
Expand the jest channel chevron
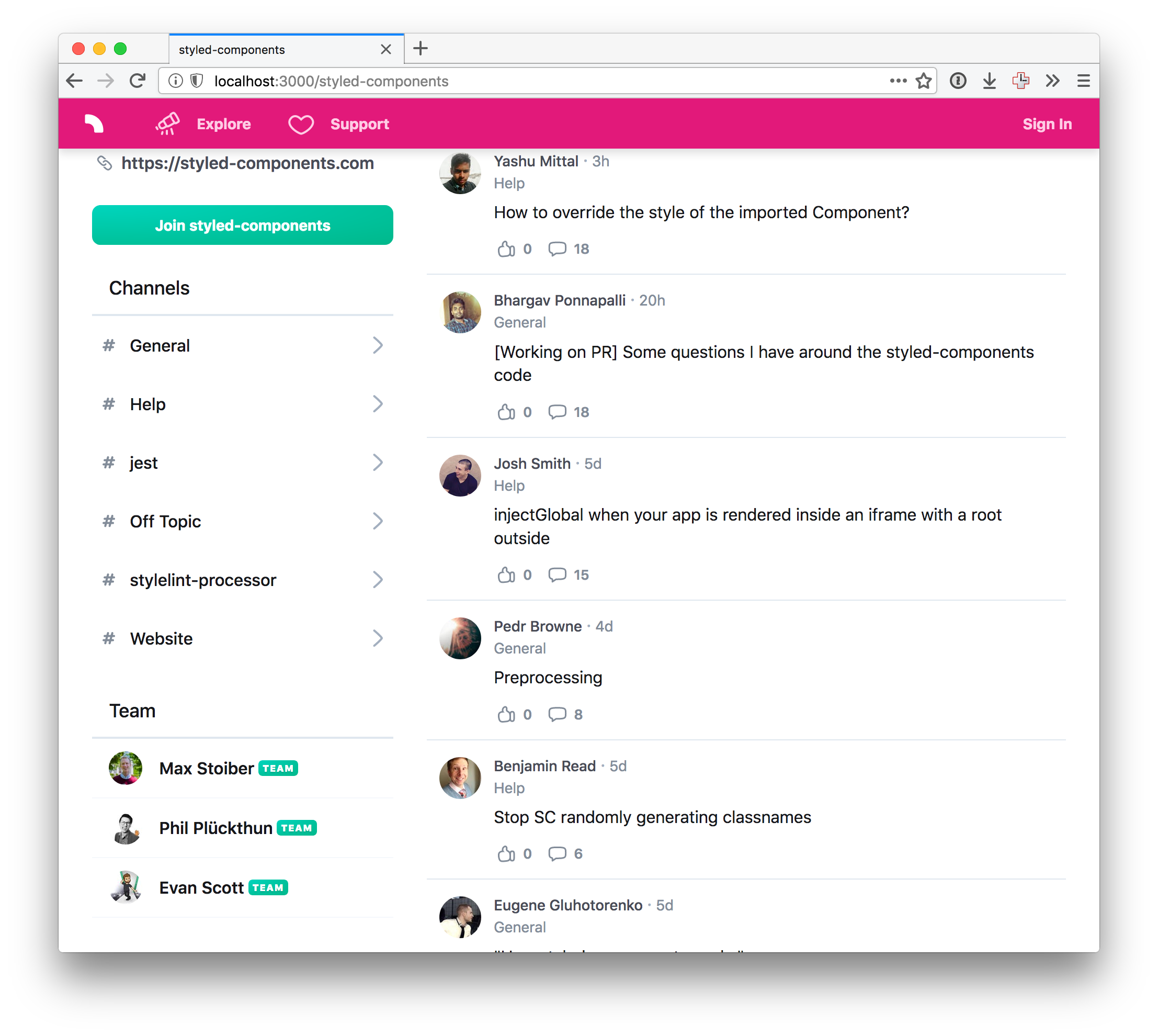pyautogui.click(x=378, y=463)
